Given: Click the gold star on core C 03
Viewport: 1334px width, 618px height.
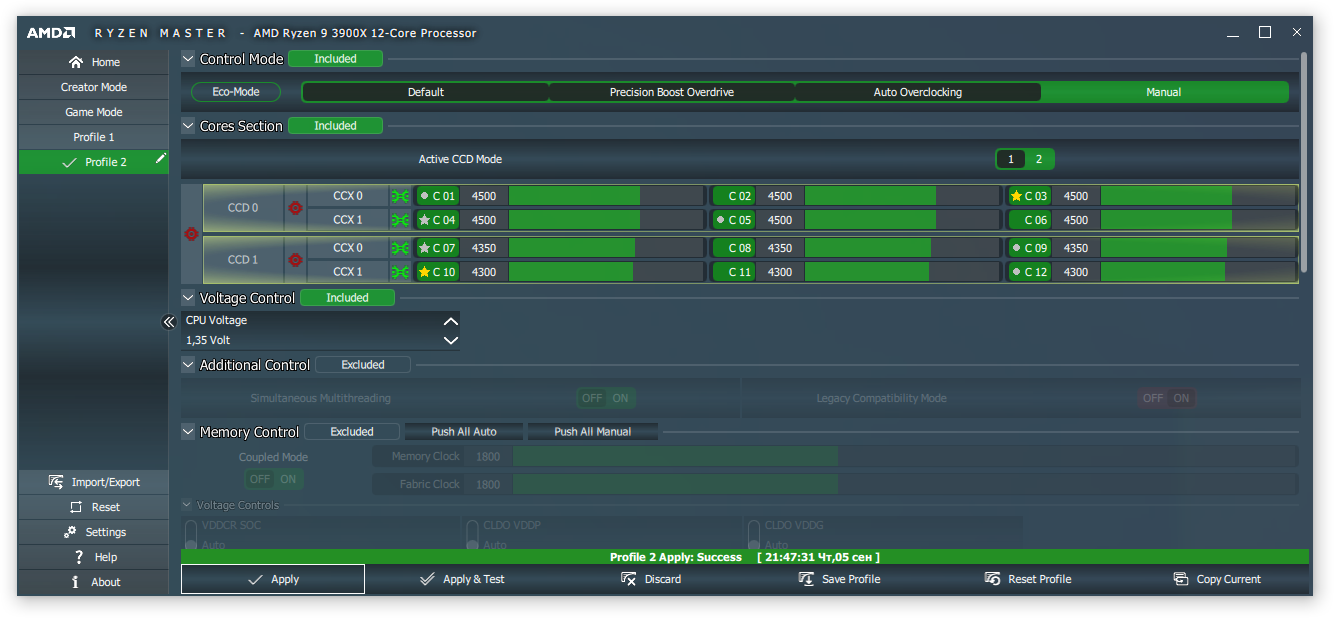Looking at the screenshot, I should pyautogui.click(x=1016, y=196).
